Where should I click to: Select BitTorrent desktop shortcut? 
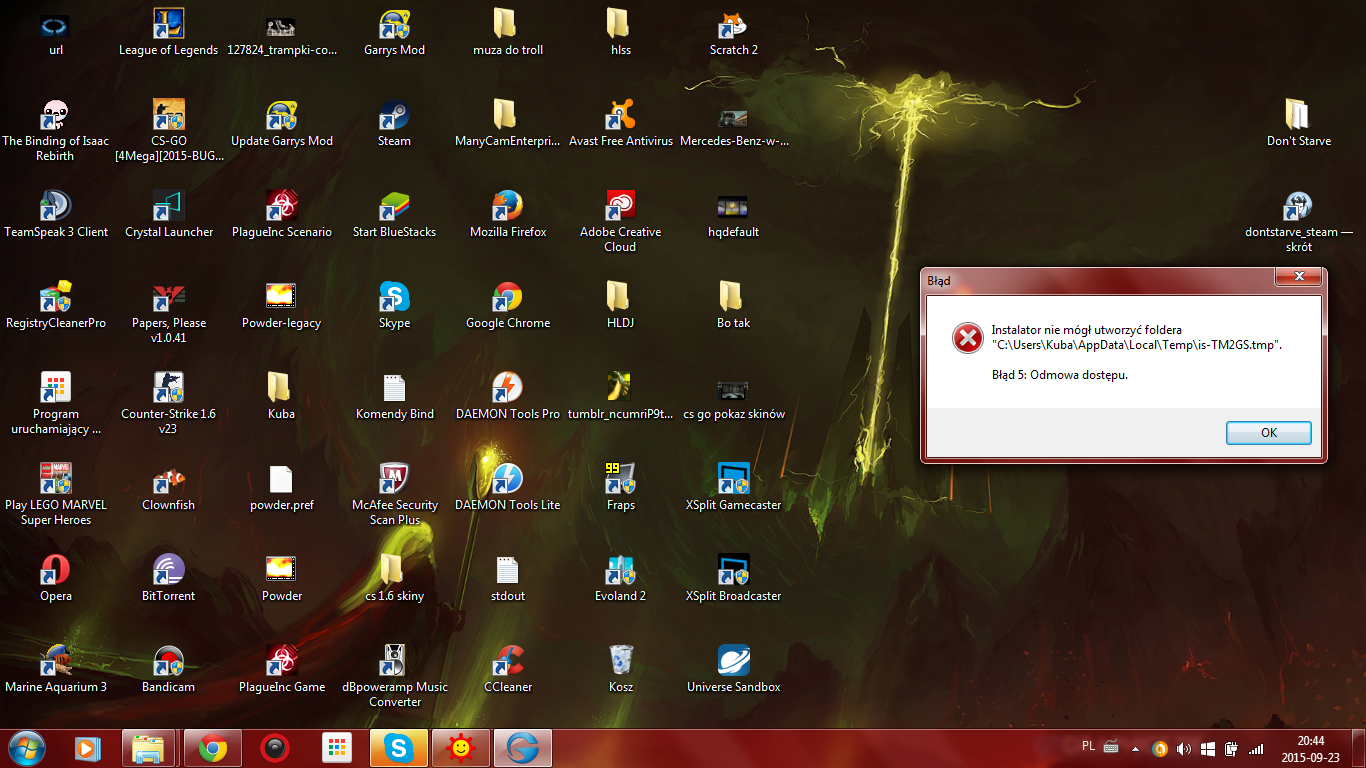point(168,578)
